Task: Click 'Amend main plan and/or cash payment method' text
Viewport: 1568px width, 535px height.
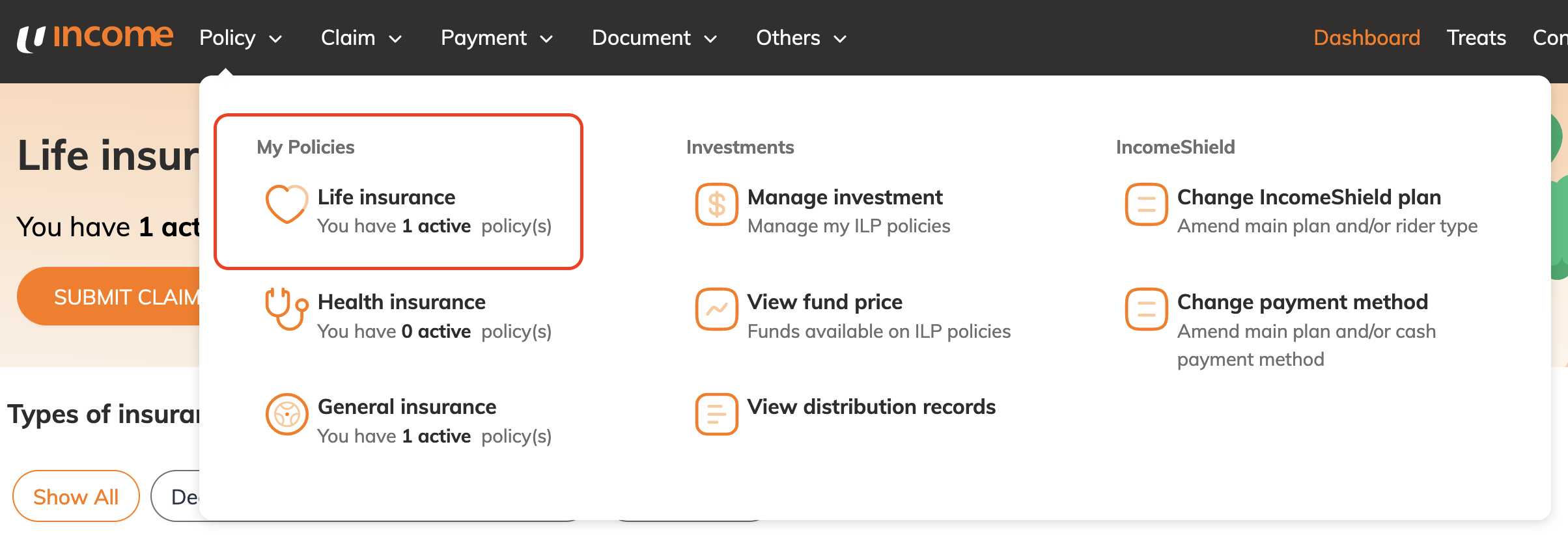Action: pos(1307,345)
